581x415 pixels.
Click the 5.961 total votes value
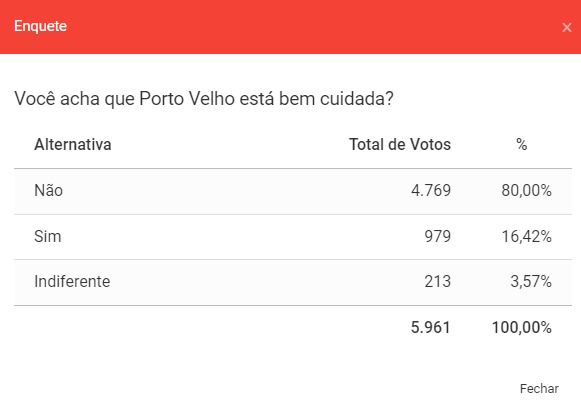(431, 328)
